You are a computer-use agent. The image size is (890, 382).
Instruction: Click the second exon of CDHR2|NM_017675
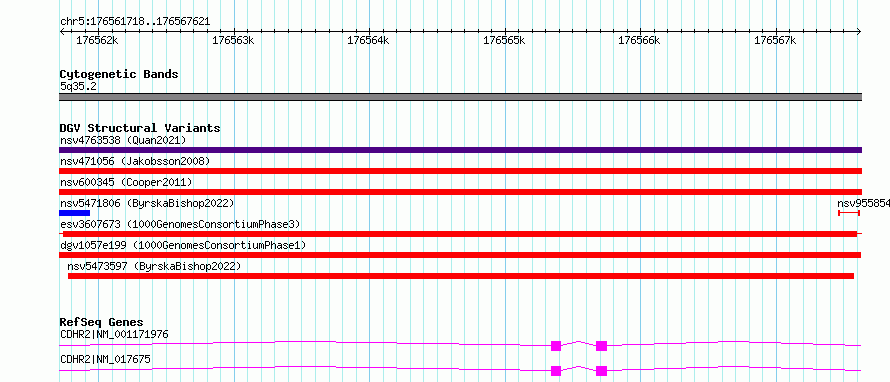tap(602, 371)
